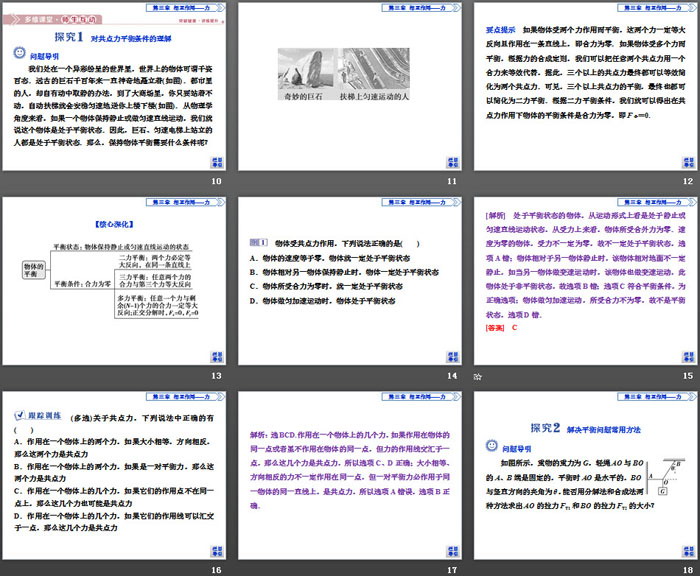The height and width of the screenshot is (576, 700).
Task: Select slide 11 thumbnail with rock and escalator photos
Action: [350, 86]
